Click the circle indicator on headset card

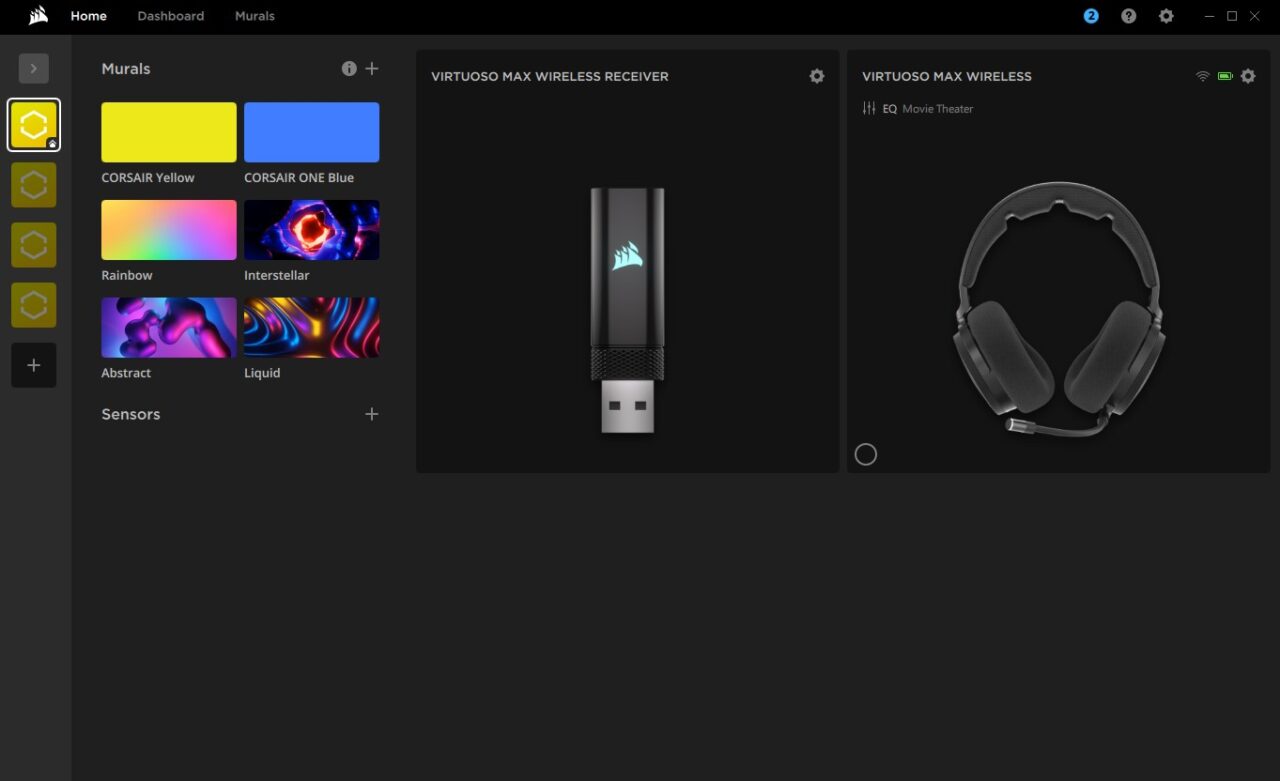tap(866, 454)
